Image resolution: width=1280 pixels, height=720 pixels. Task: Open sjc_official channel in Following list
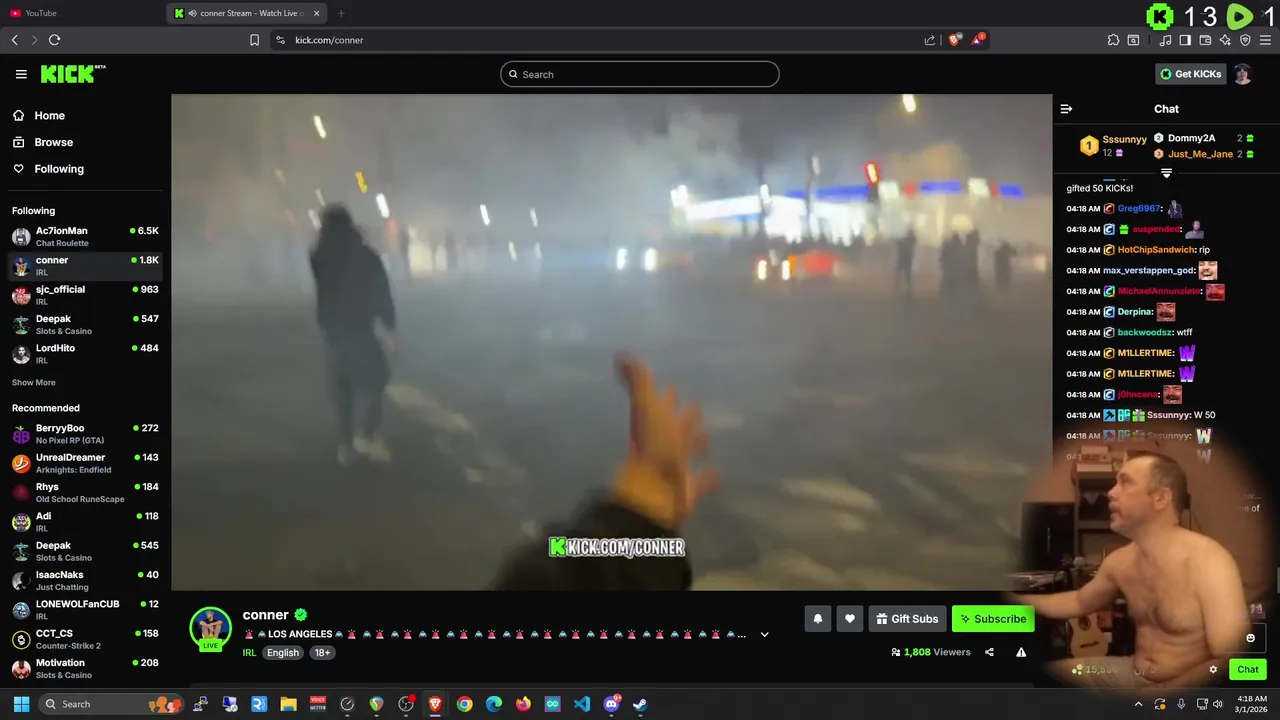[85, 295]
